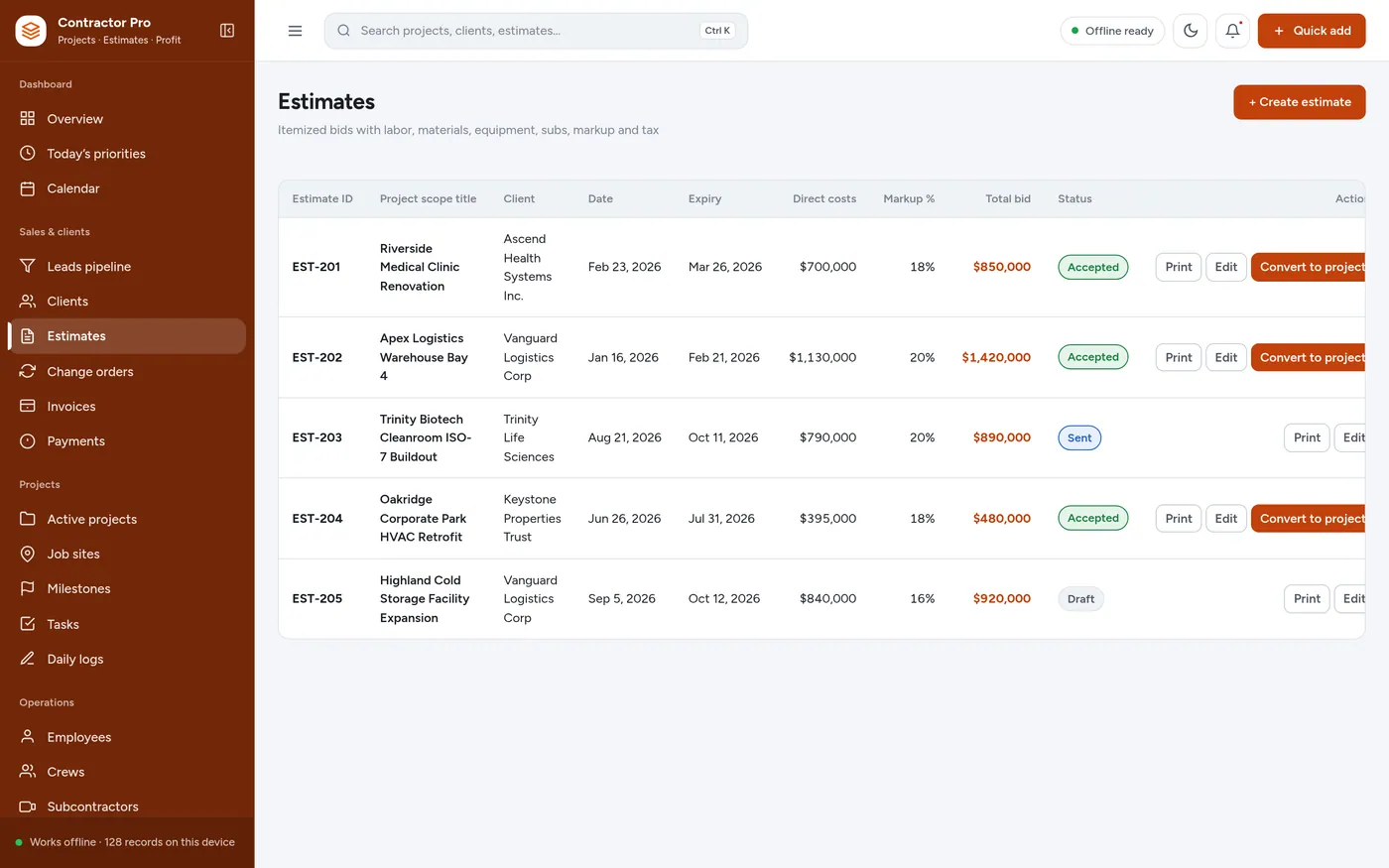Click Offline ready status pill

pyautogui.click(x=1112, y=31)
